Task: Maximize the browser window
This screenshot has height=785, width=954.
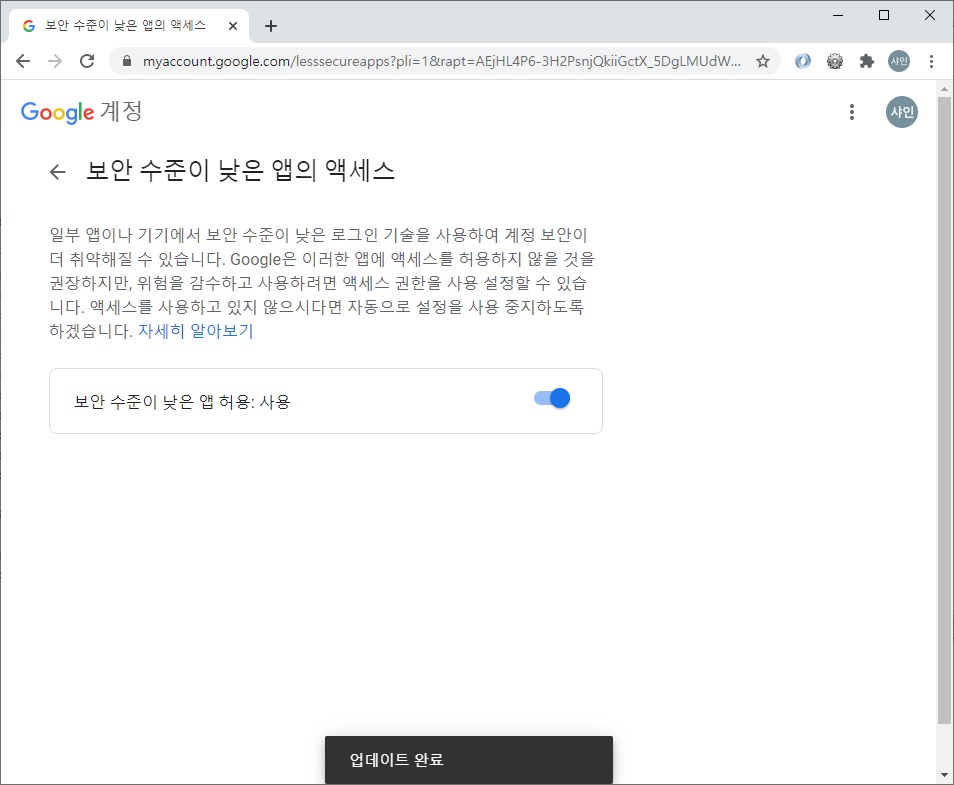Action: click(x=884, y=15)
